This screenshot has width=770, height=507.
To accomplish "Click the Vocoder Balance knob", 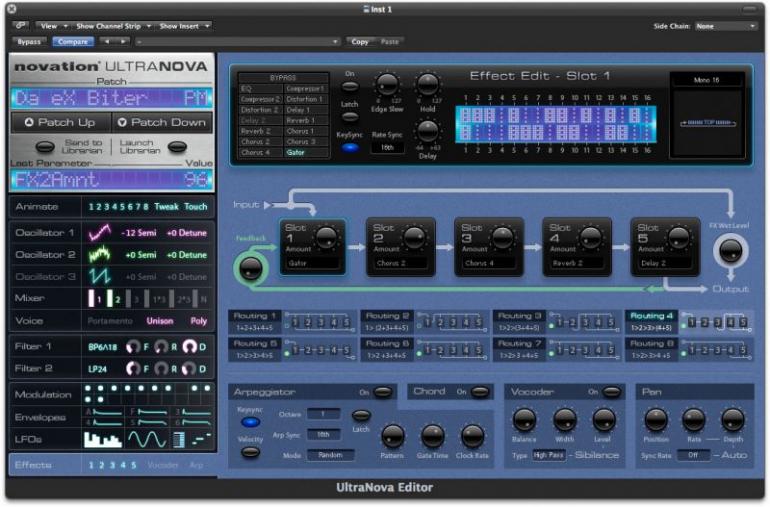I will coord(524,420).
